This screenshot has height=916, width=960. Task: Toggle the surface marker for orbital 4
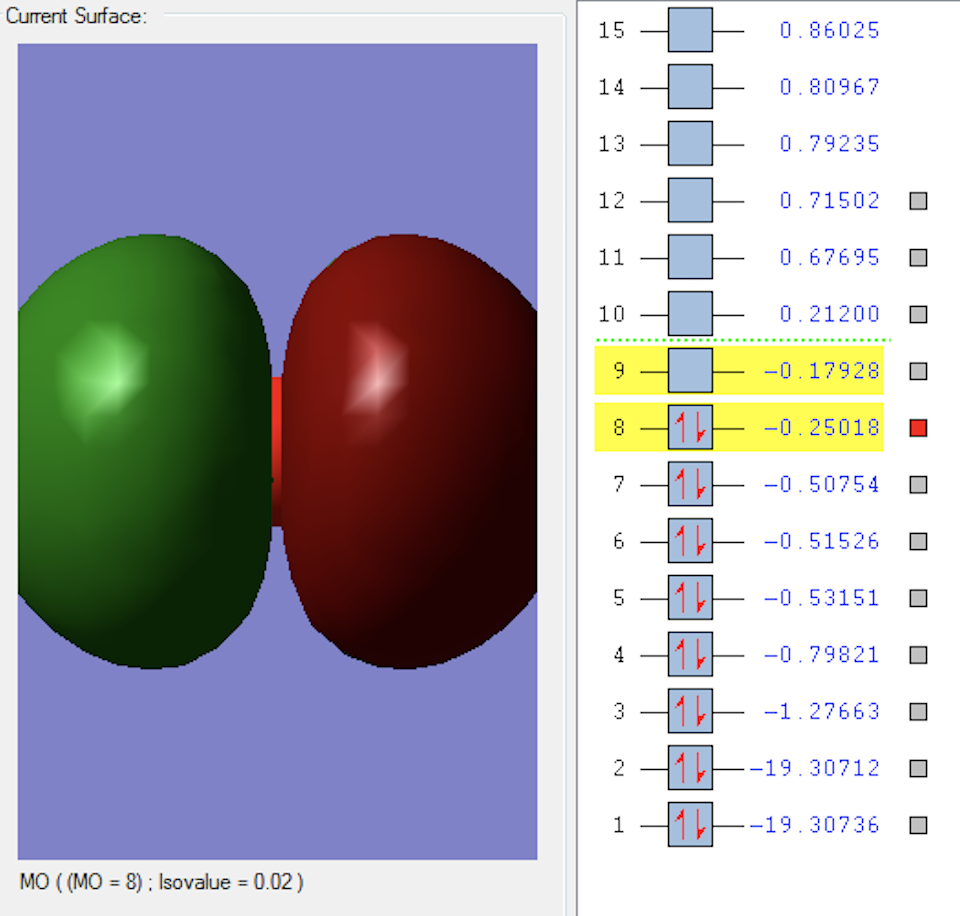(x=918, y=655)
